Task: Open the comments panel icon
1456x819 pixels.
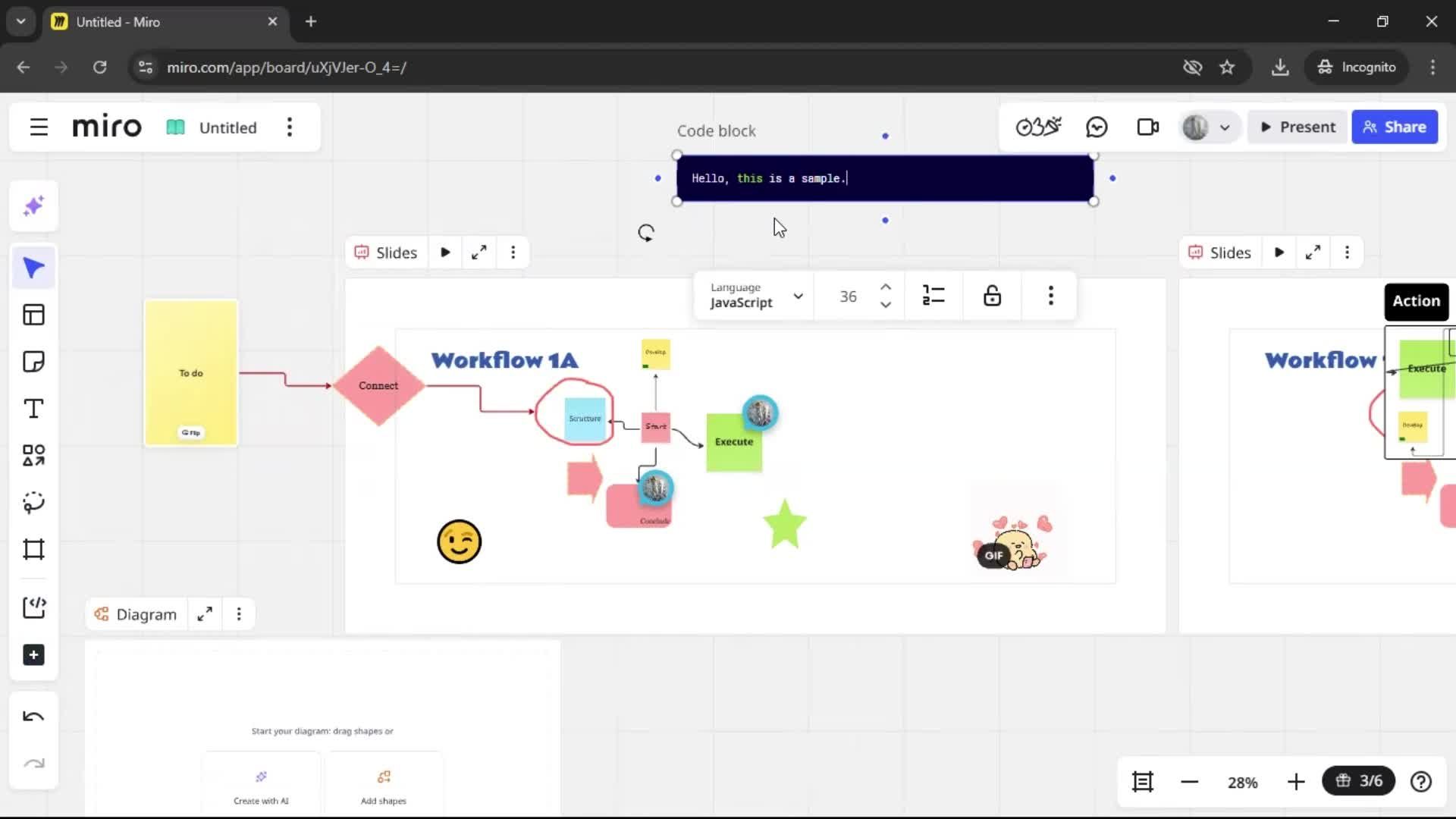Action: pos(1097,127)
